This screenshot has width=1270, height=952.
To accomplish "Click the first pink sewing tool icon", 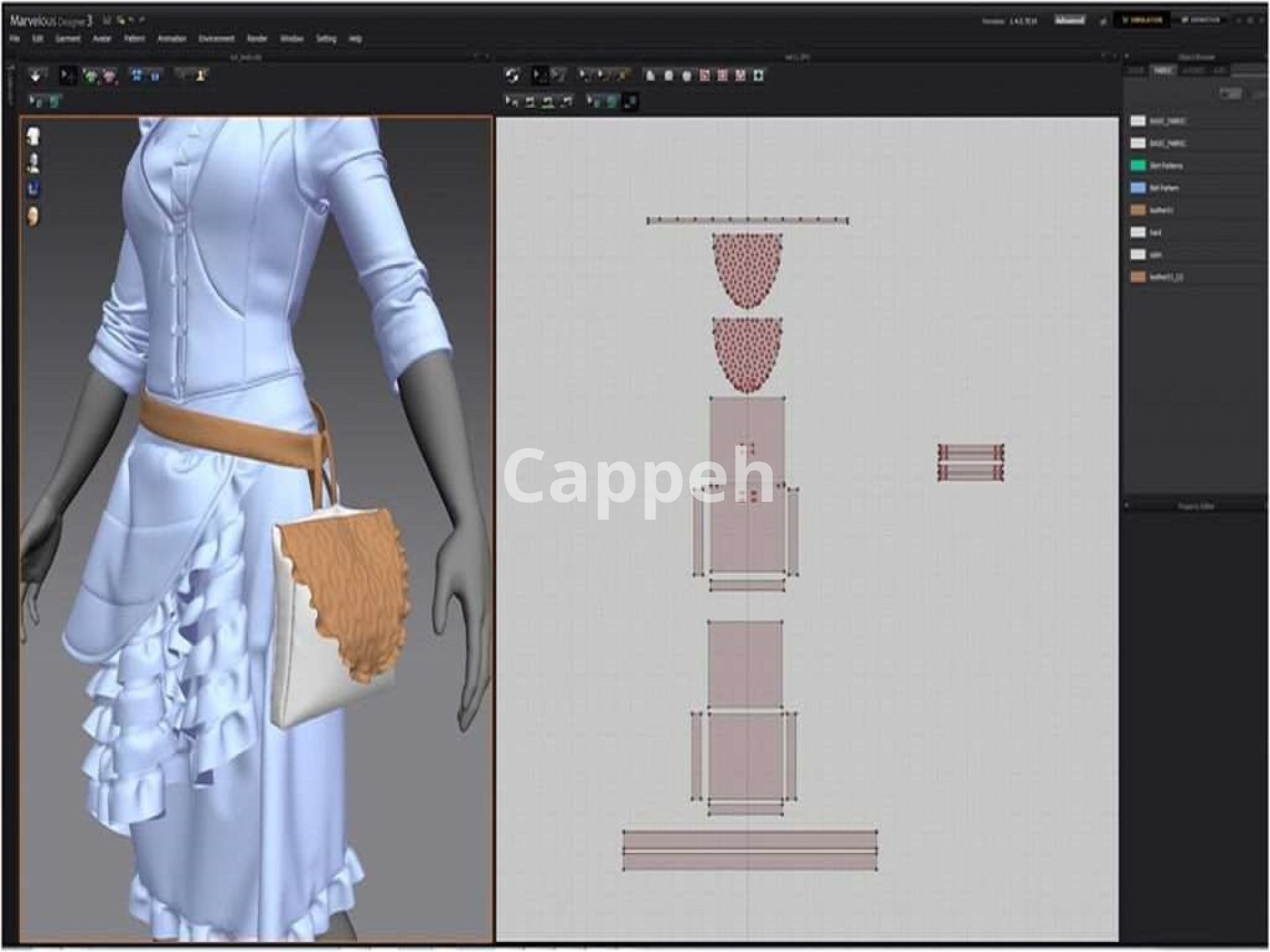I will pyautogui.click(x=705, y=76).
